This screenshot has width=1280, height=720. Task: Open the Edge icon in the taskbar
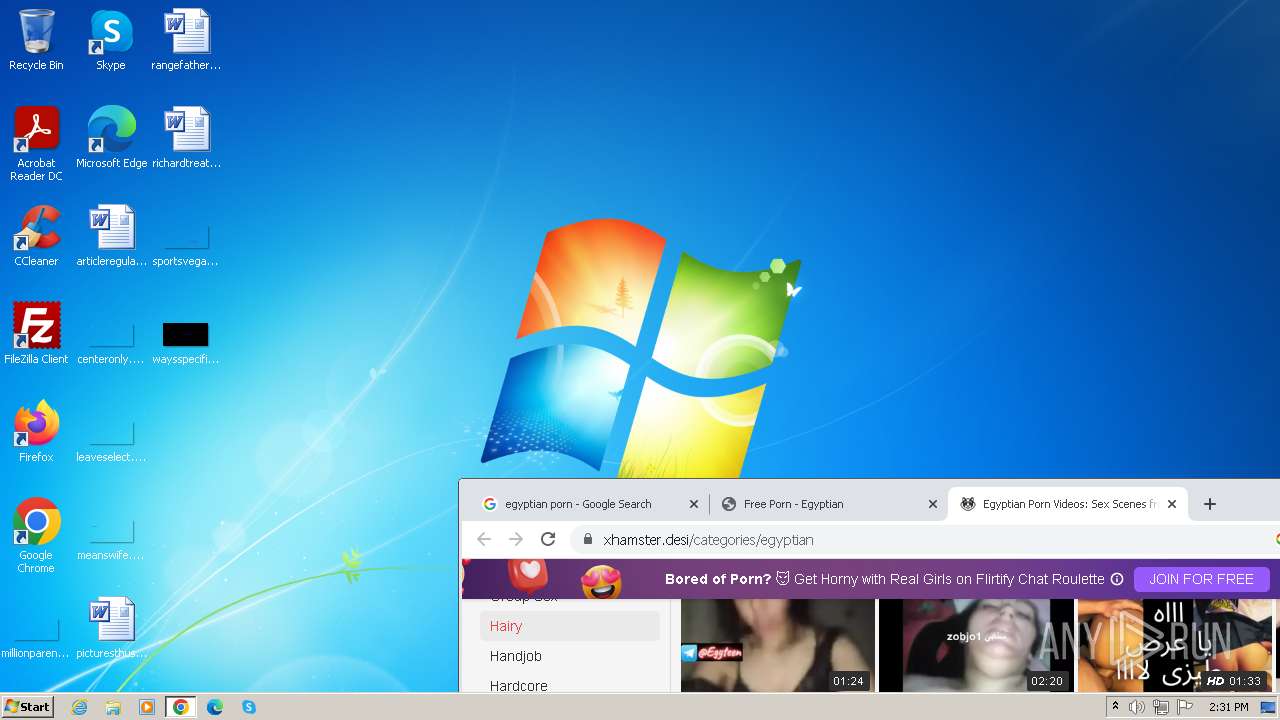[x=215, y=707]
